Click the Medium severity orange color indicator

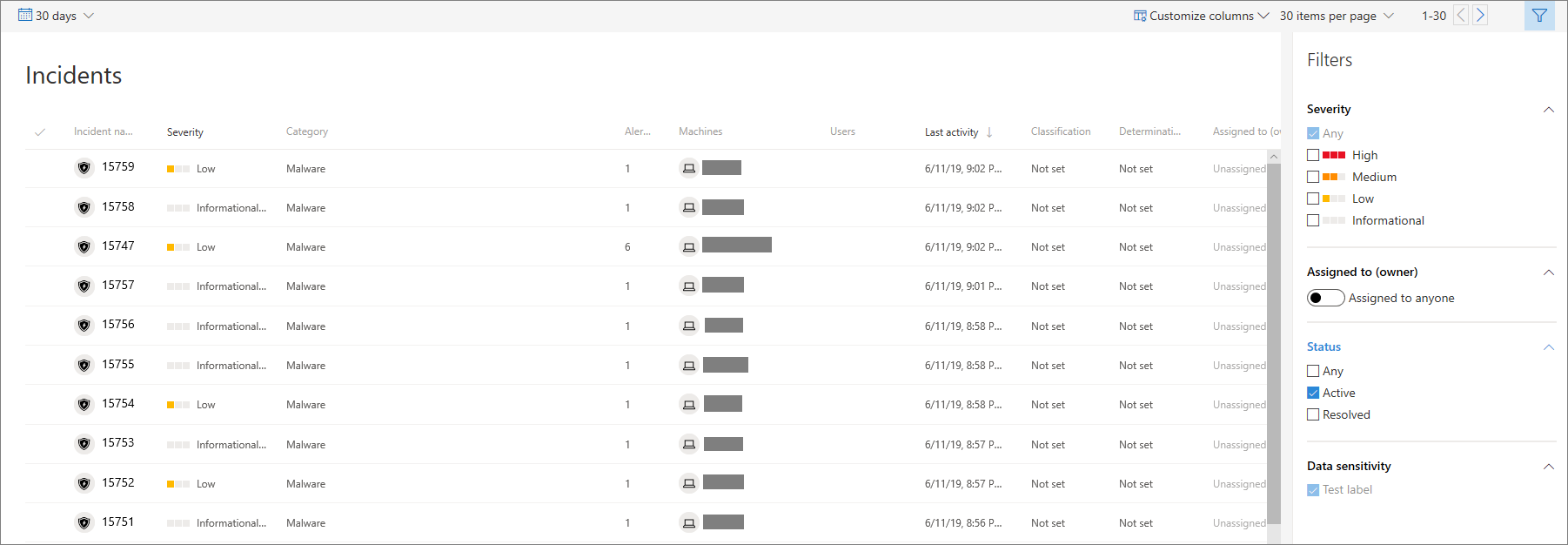(1333, 177)
